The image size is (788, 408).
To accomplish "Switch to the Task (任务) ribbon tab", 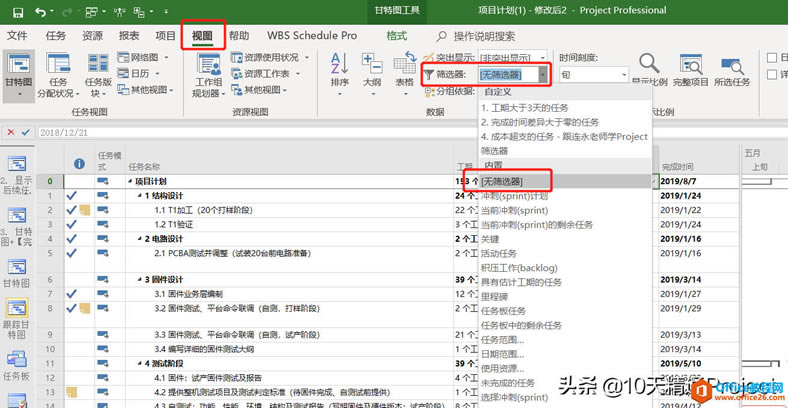I will click(x=55, y=36).
